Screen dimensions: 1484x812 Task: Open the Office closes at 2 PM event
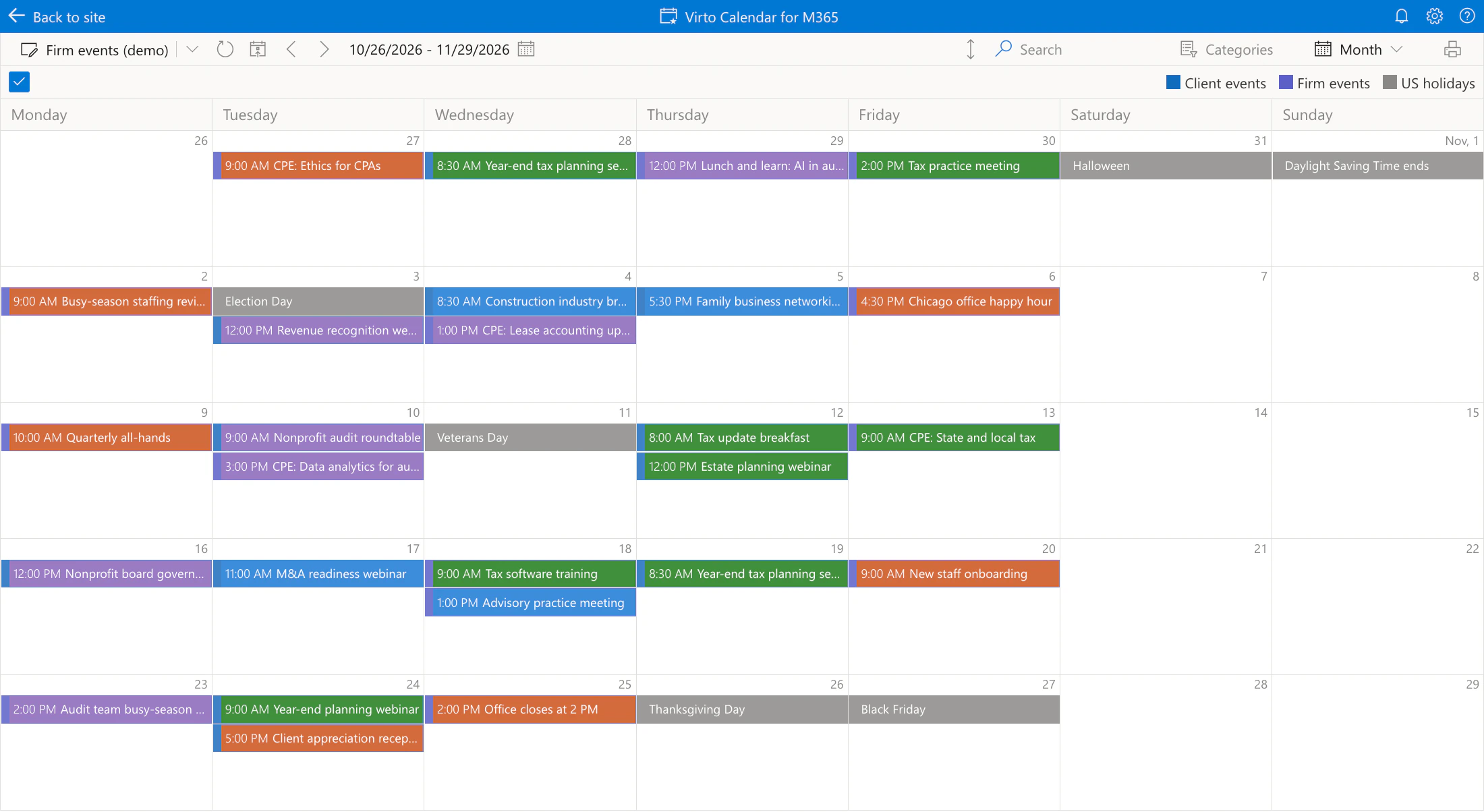point(530,709)
